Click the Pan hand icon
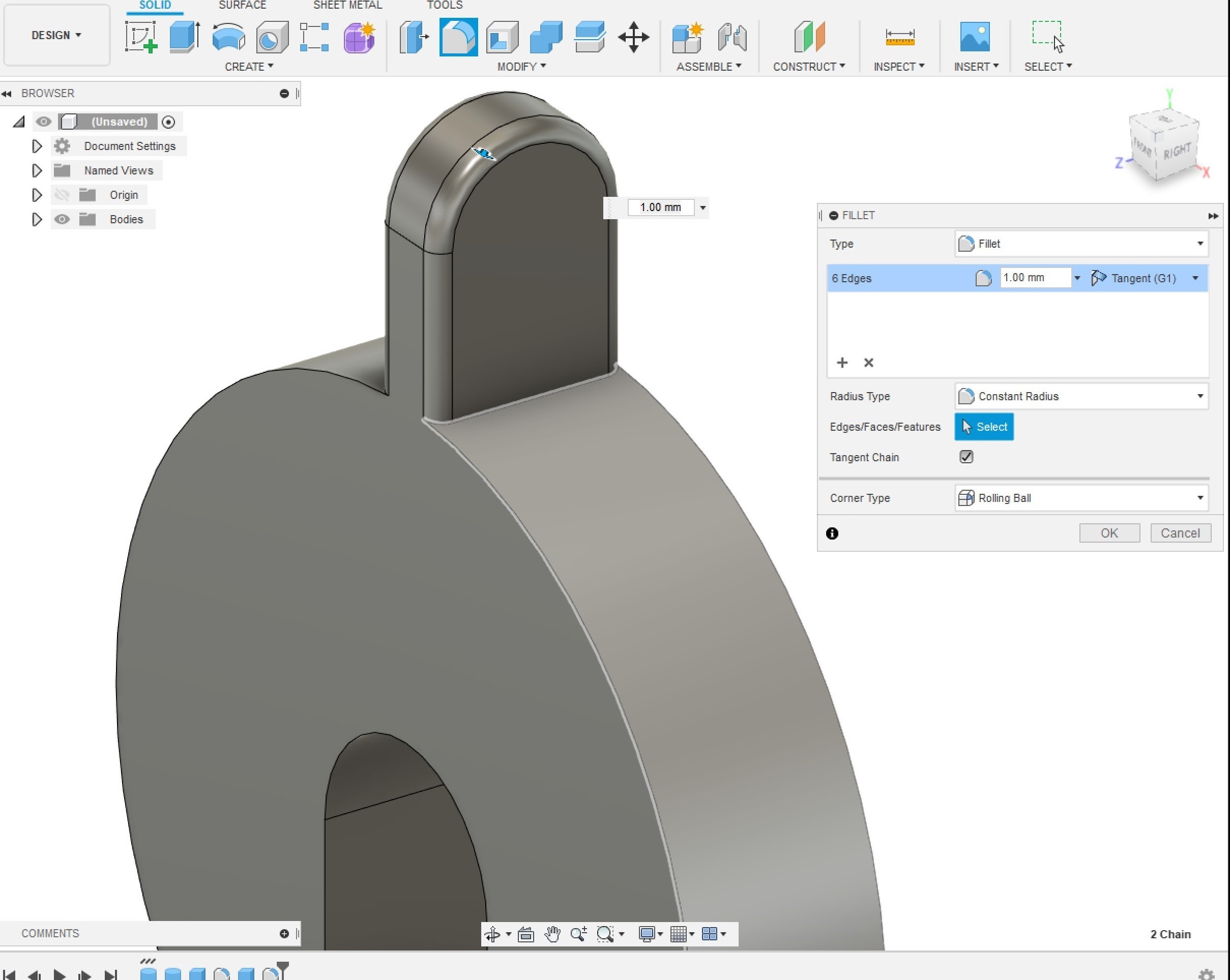This screenshot has height=980, width=1230. click(552, 934)
